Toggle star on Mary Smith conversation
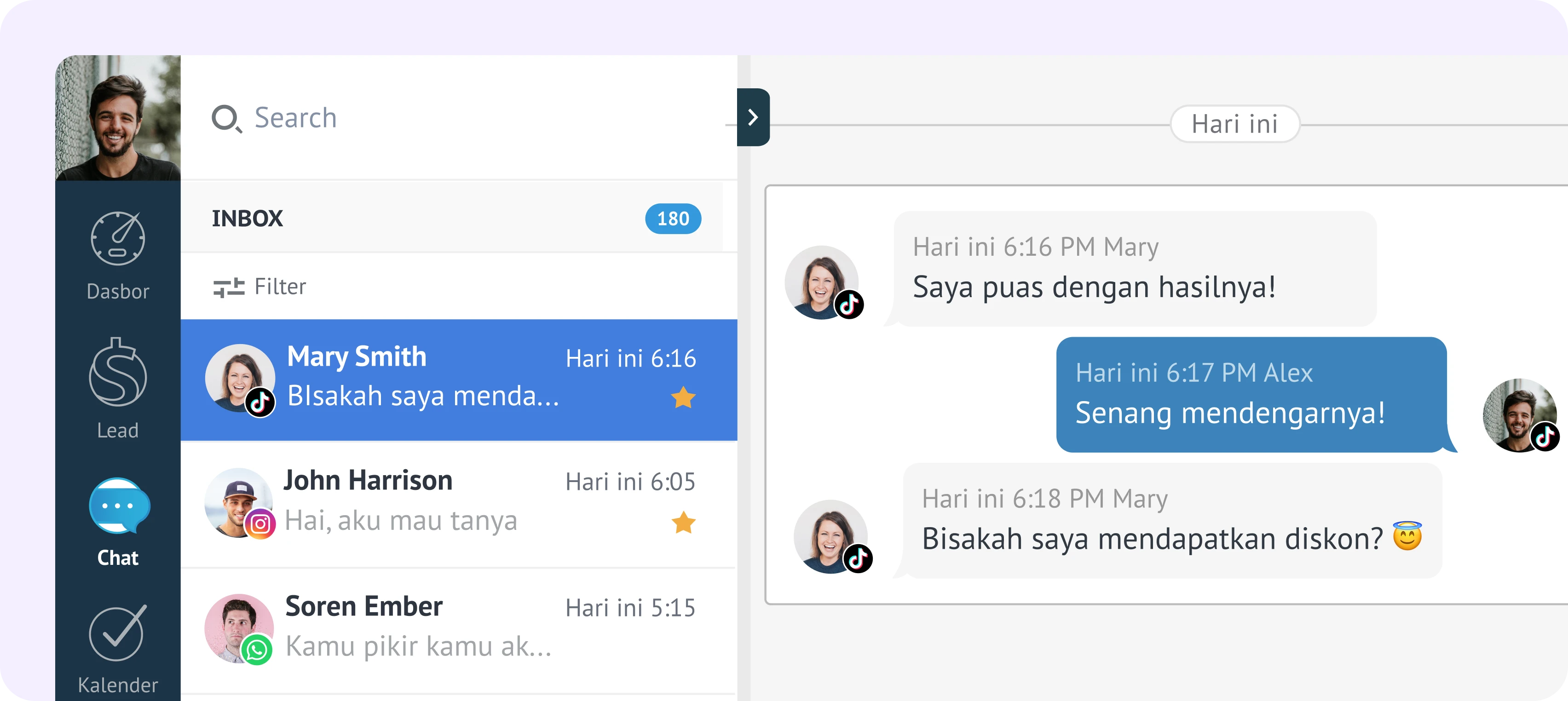This screenshot has height=701, width=1568. click(683, 398)
